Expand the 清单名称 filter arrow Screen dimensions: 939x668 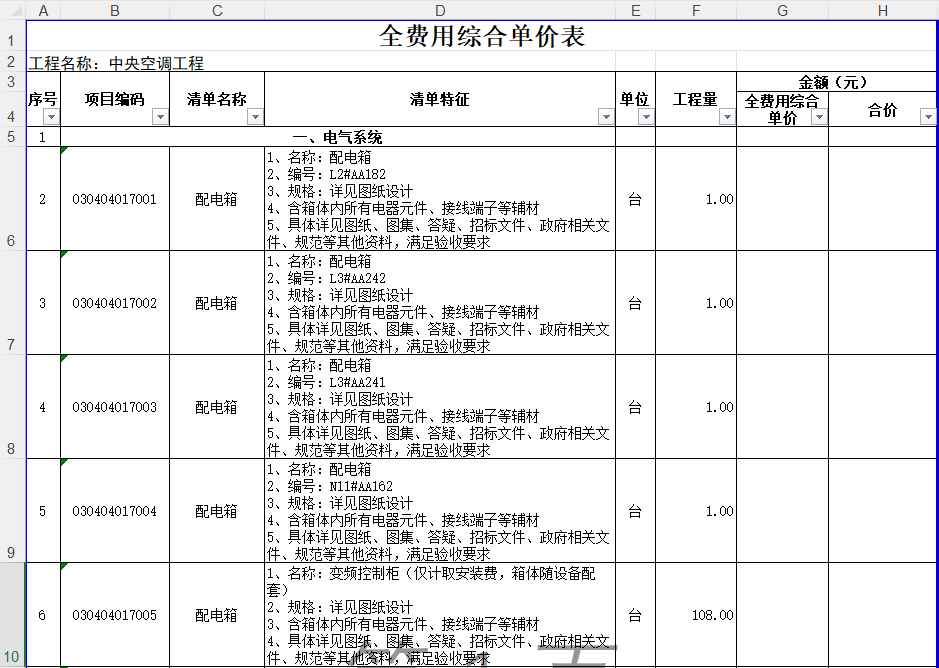coord(255,117)
